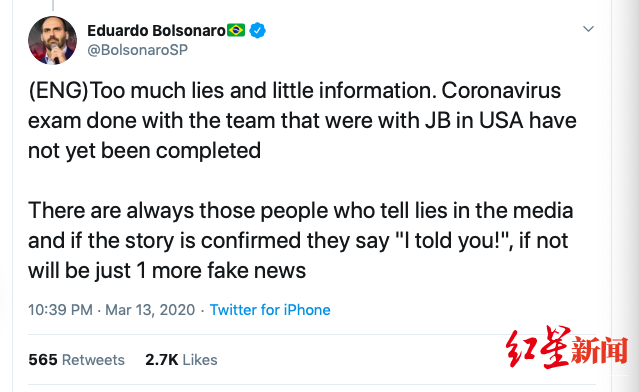Click the "not yet been completed" line
639x392 pixels.
pos(144,151)
